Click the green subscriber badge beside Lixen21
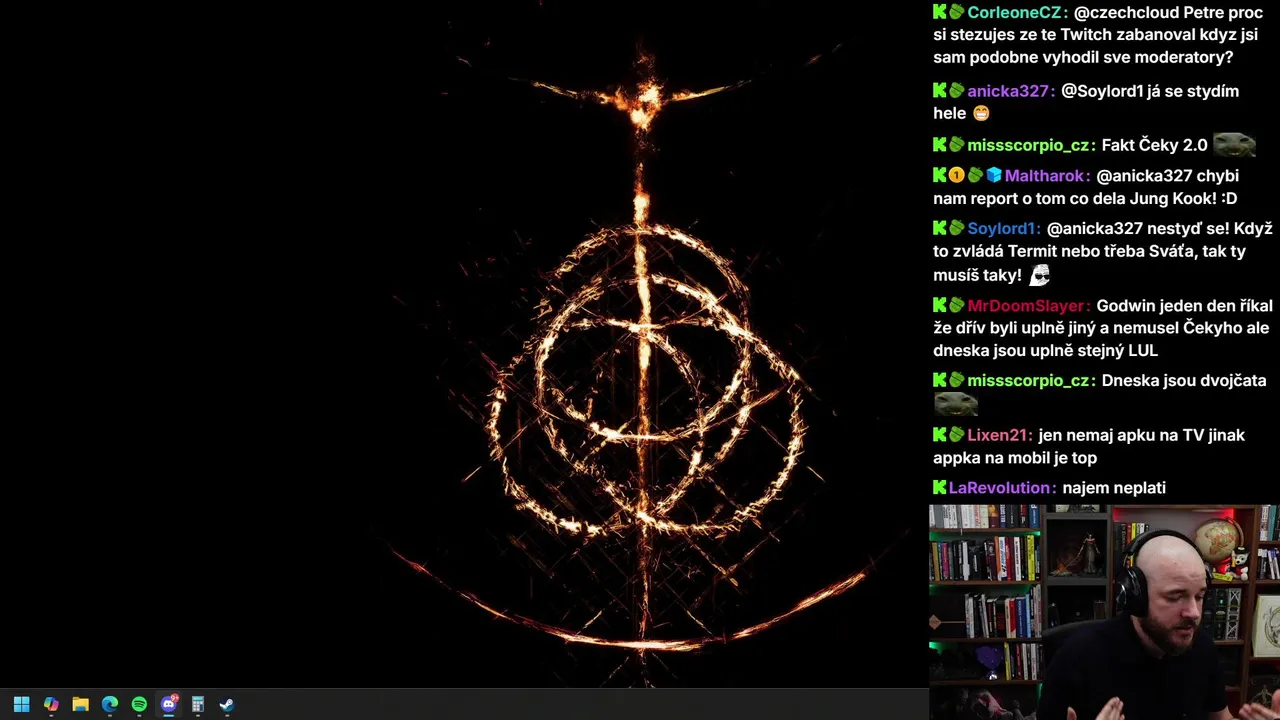This screenshot has width=1280, height=720. (x=957, y=435)
